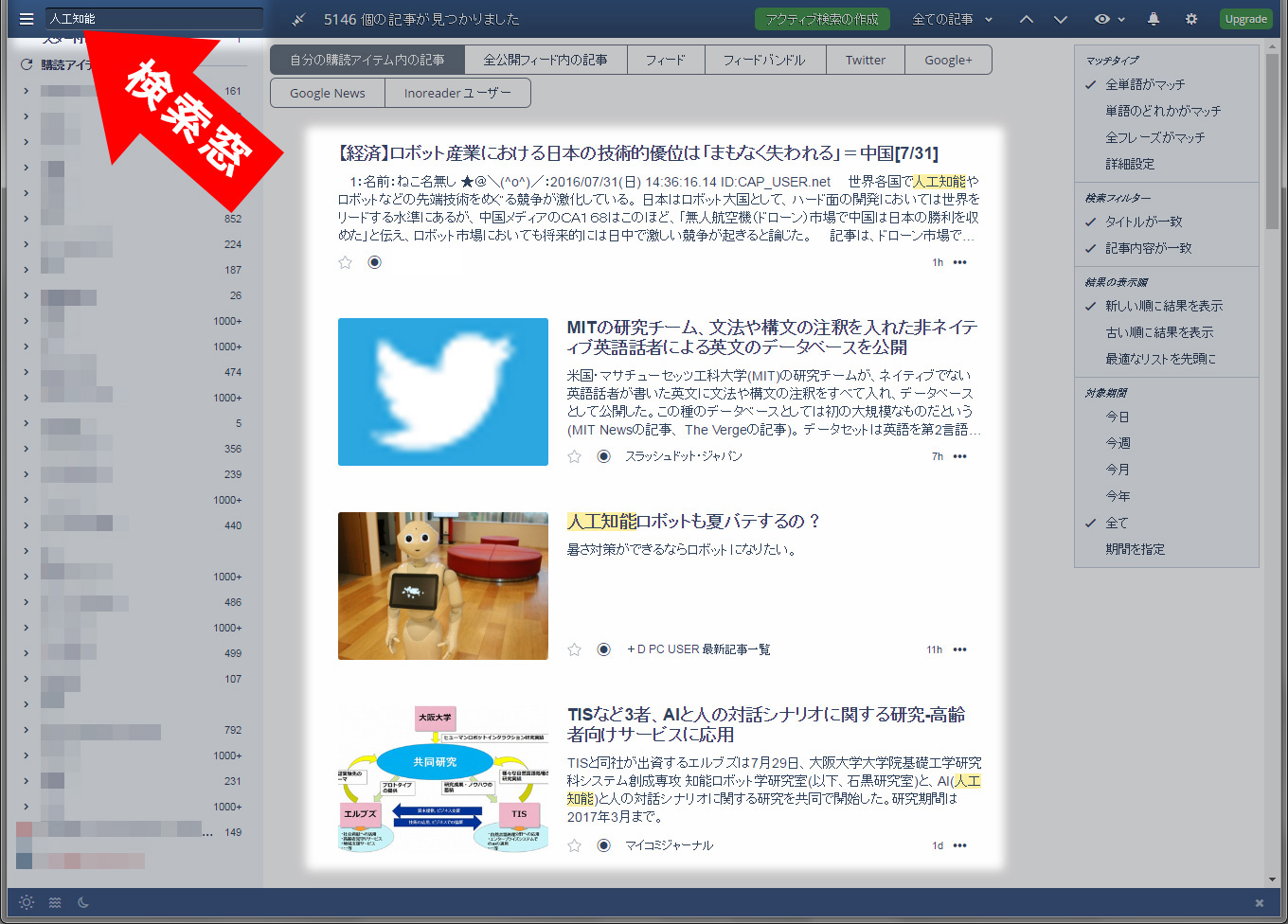The height and width of the screenshot is (924, 1288).
Task: Open the eye view options dropdown
Action: pos(1109,19)
